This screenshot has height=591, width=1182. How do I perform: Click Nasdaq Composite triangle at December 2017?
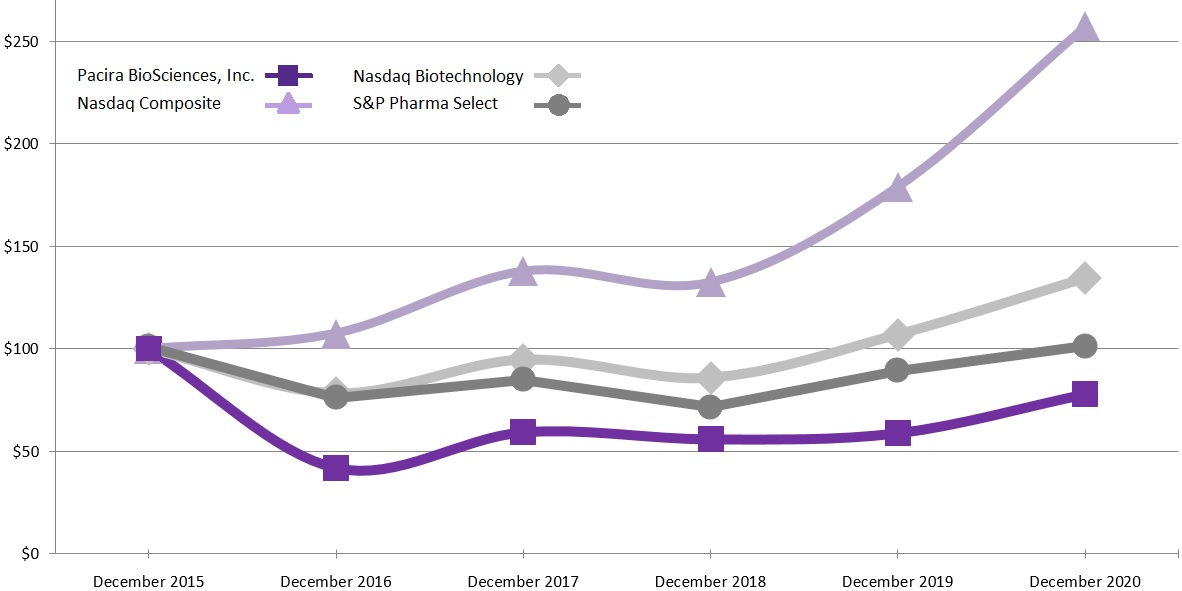523,272
